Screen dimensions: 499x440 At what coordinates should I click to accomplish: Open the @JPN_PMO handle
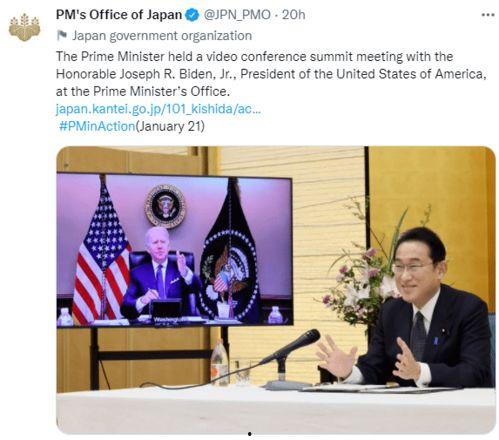(x=237, y=15)
